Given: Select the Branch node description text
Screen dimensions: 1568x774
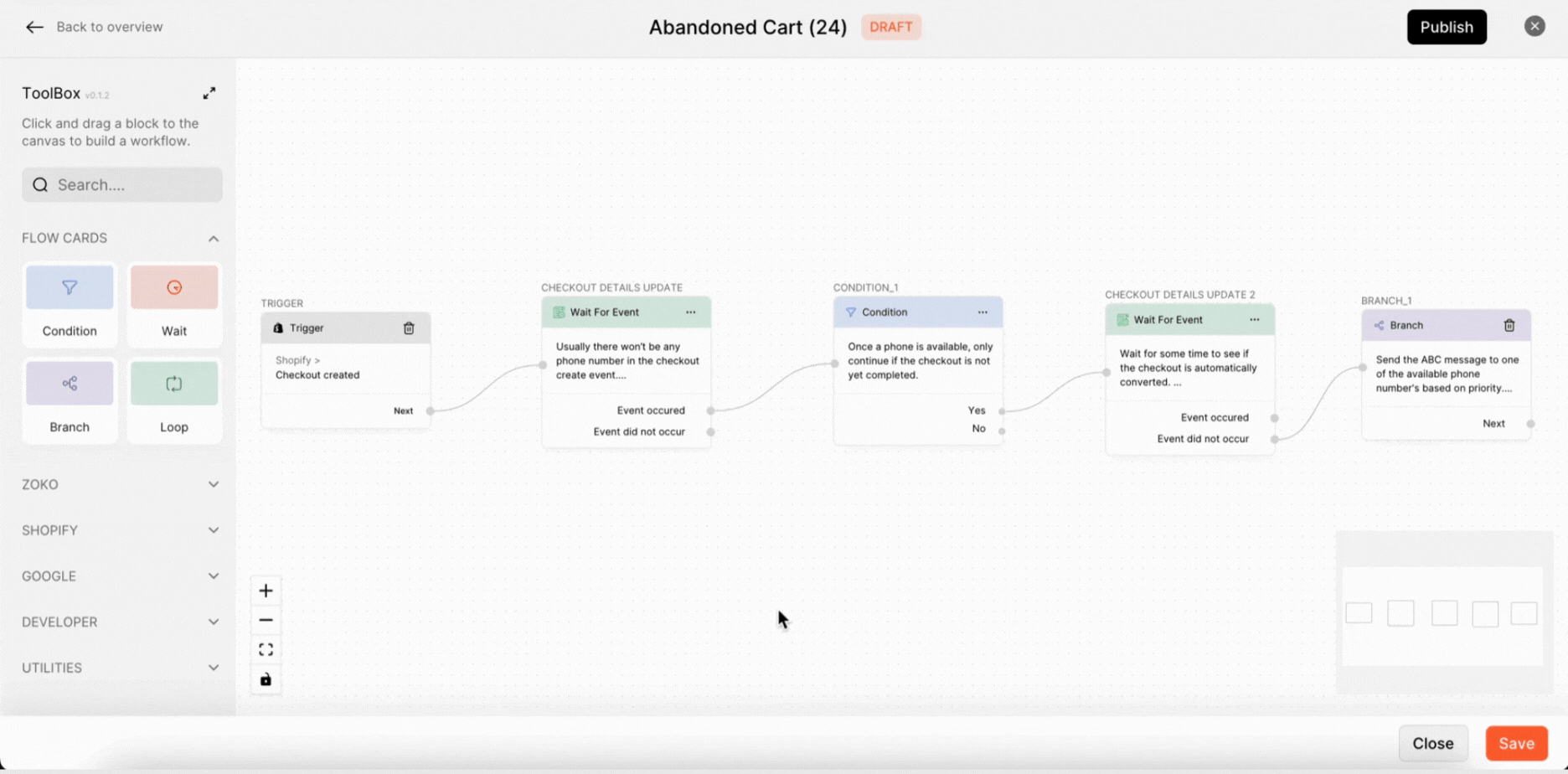Looking at the screenshot, I should coord(1447,374).
